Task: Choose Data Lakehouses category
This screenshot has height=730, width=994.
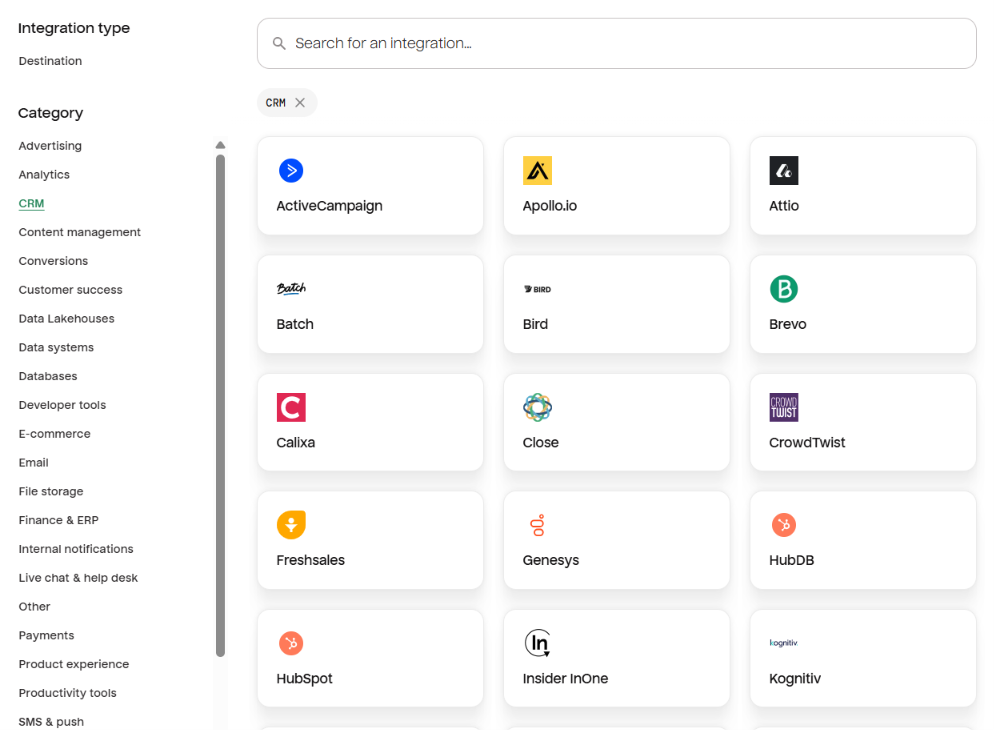Action: (x=67, y=319)
